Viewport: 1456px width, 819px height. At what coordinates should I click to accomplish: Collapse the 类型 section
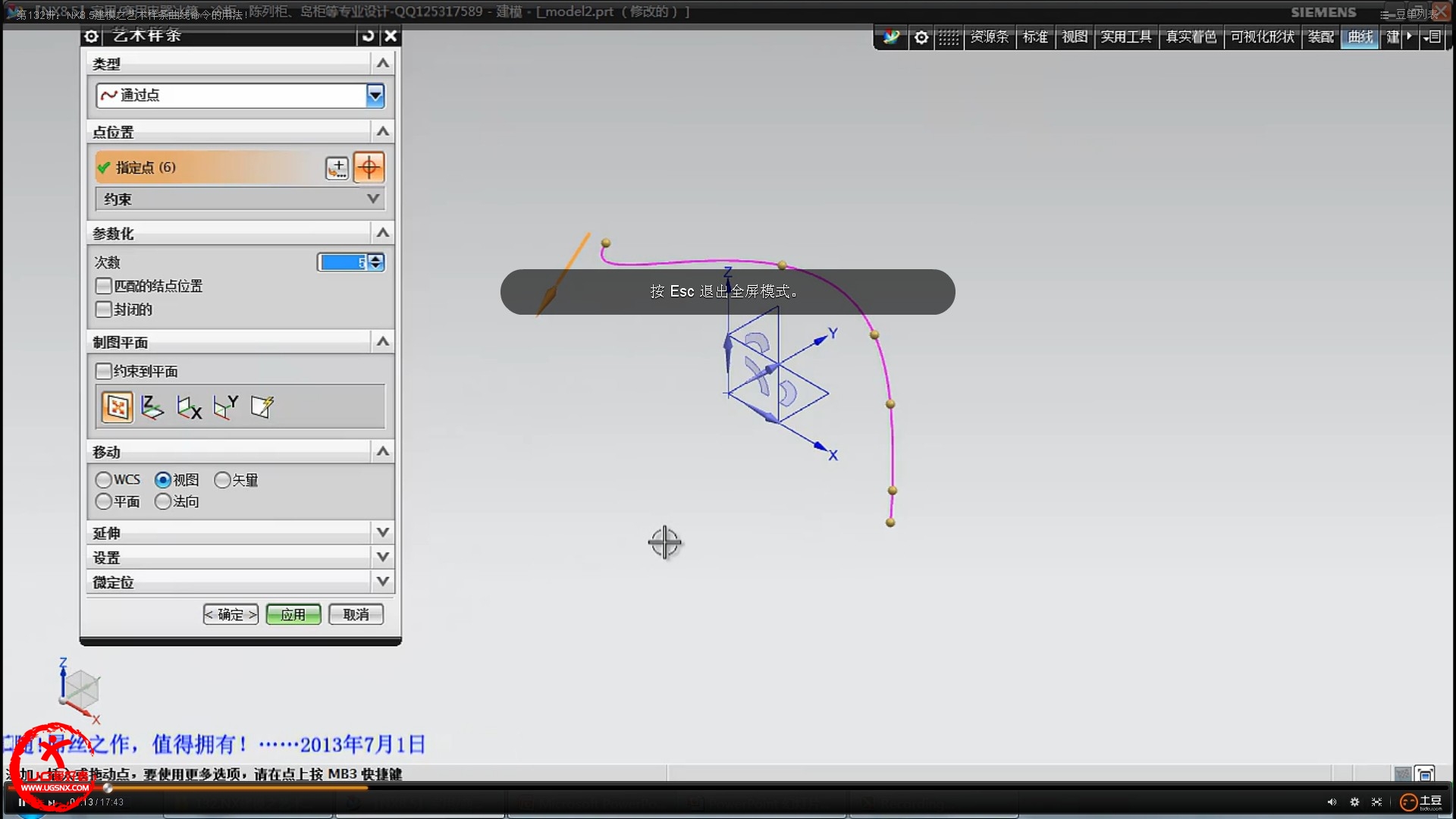click(383, 63)
